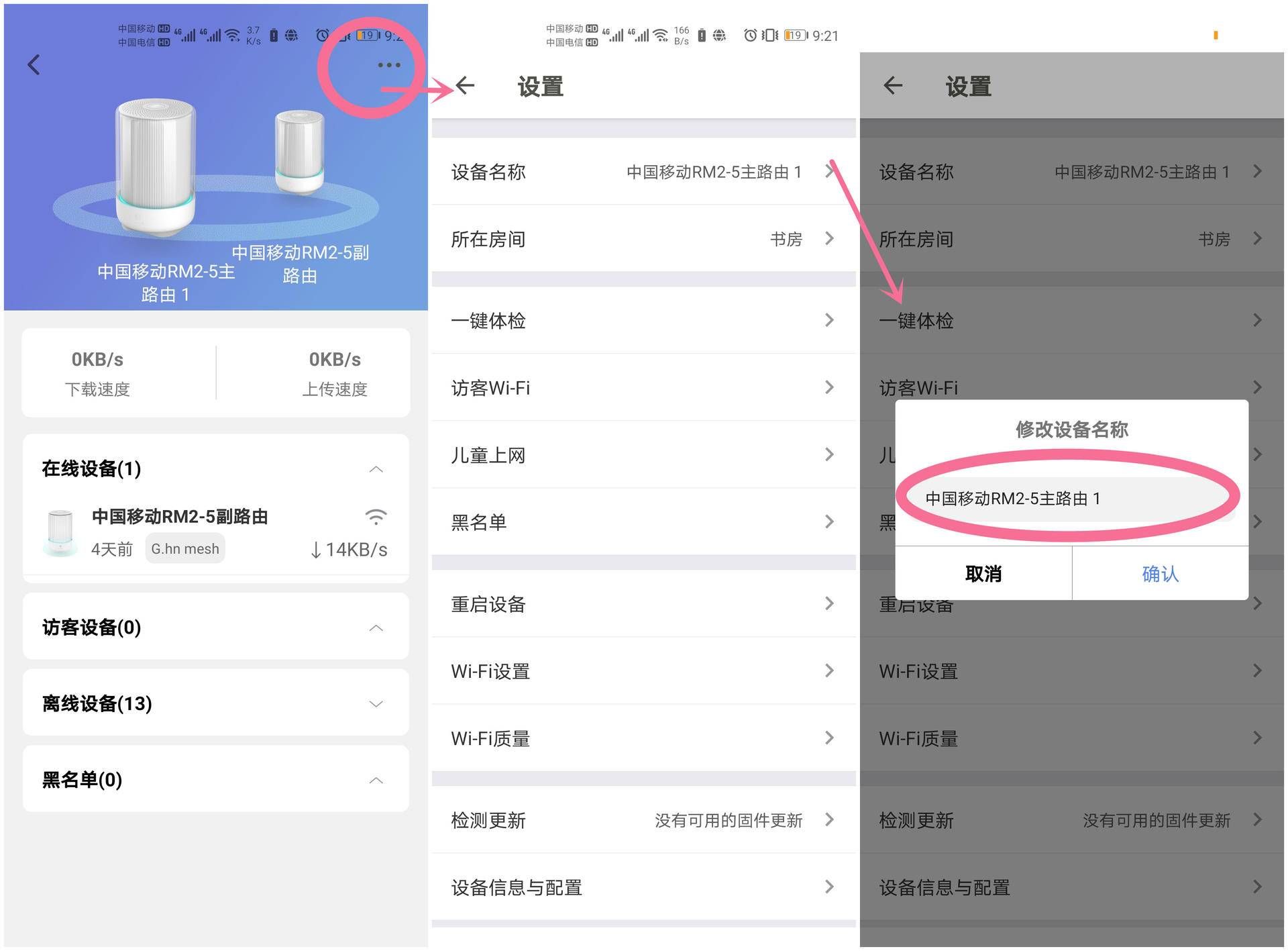Tap the 下载速度 statistic

[98, 373]
